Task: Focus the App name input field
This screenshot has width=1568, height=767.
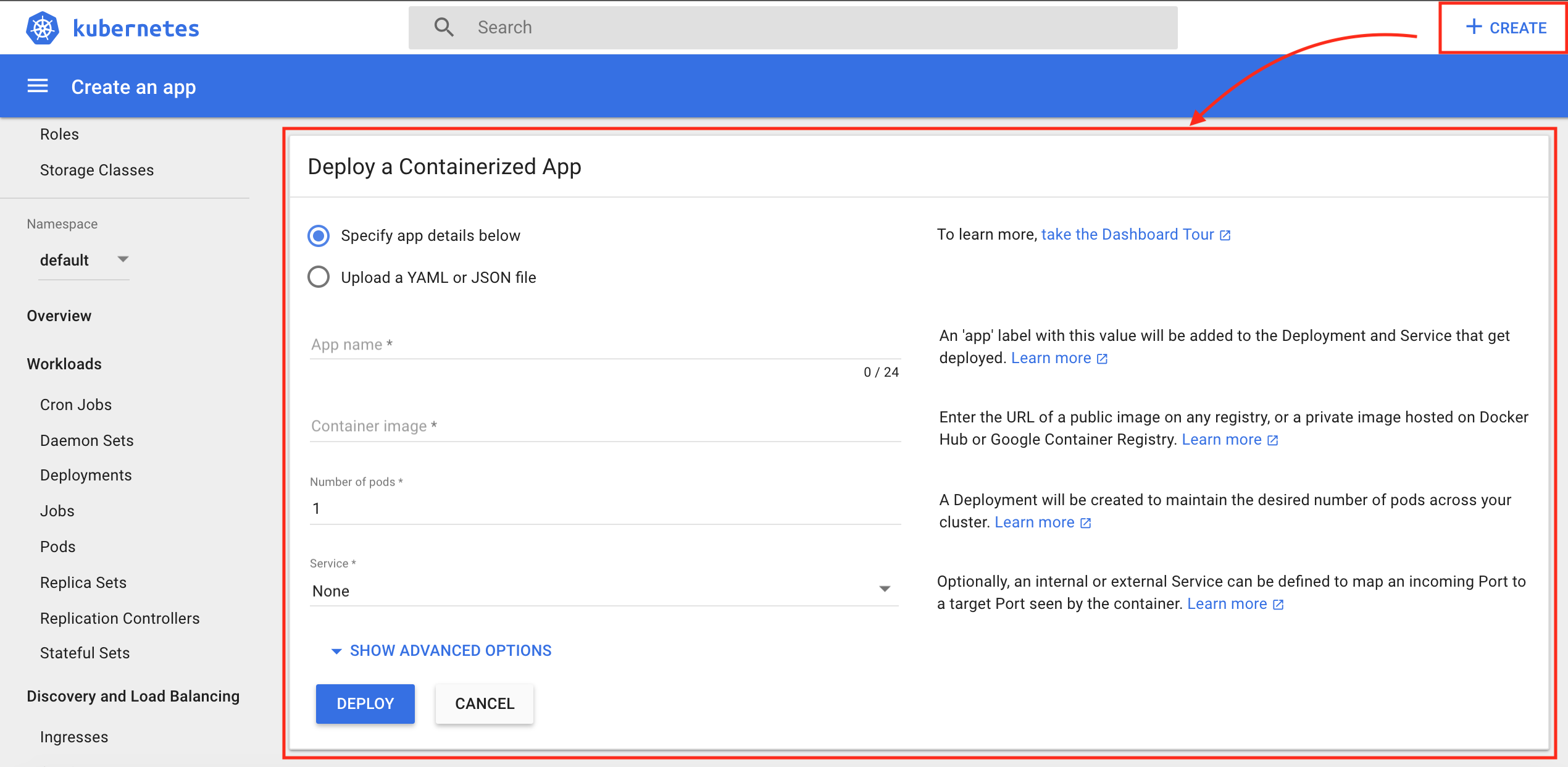Action: [x=605, y=345]
